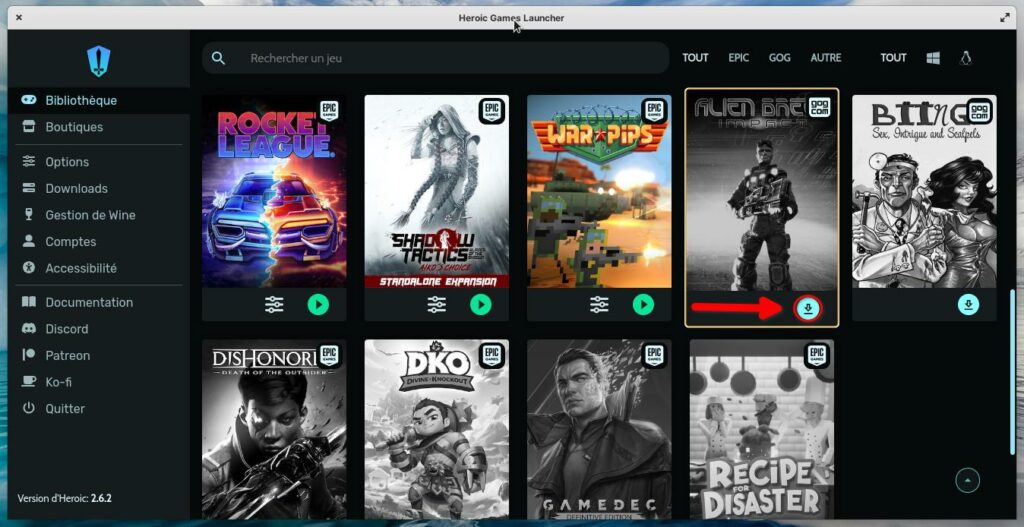Image resolution: width=1024 pixels, height=527 pixels.
Task: Open the Dishonored game cover thumbnail
Action: click(274, 430)
